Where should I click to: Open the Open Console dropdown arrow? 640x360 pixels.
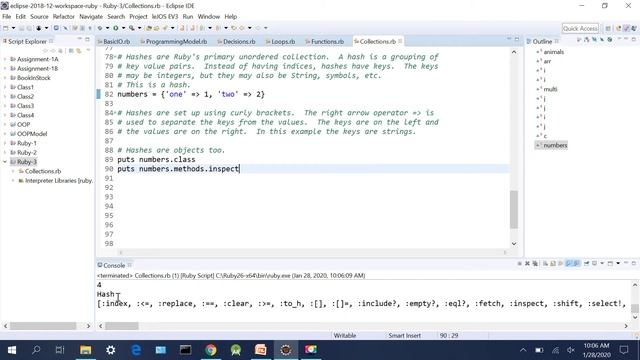pyautogui.click(x=618, y=264)
